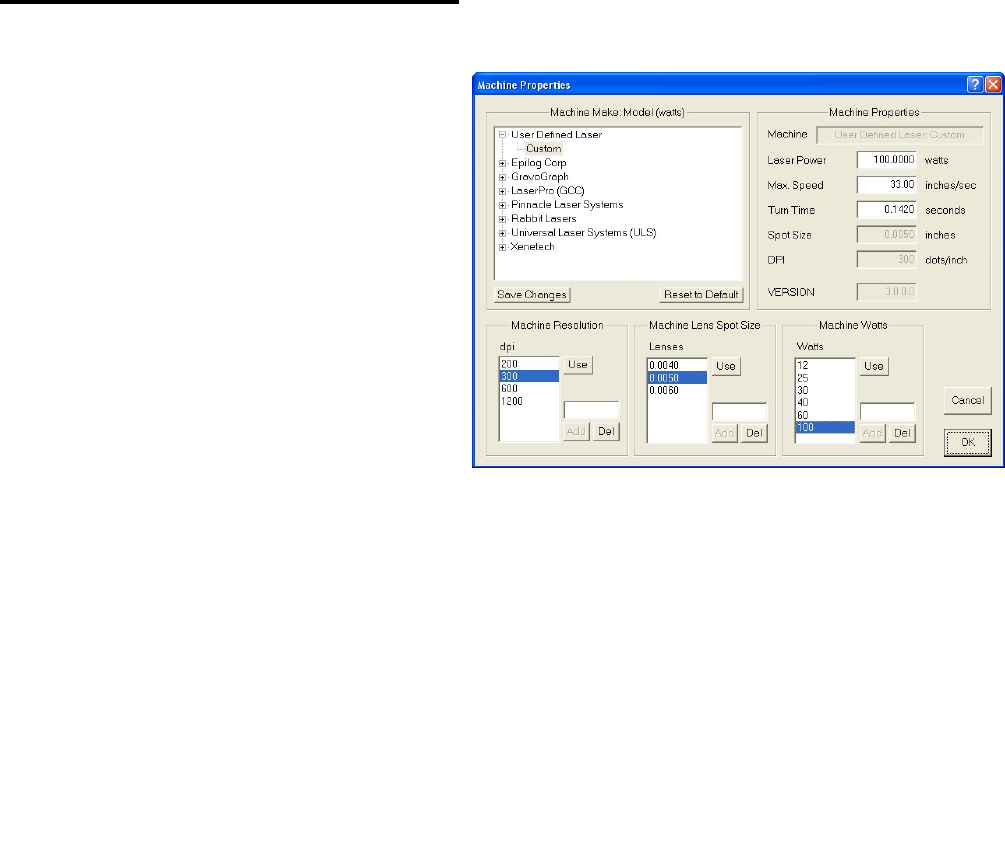Click the OK button

pyautogui.click(x=968, y=442)
